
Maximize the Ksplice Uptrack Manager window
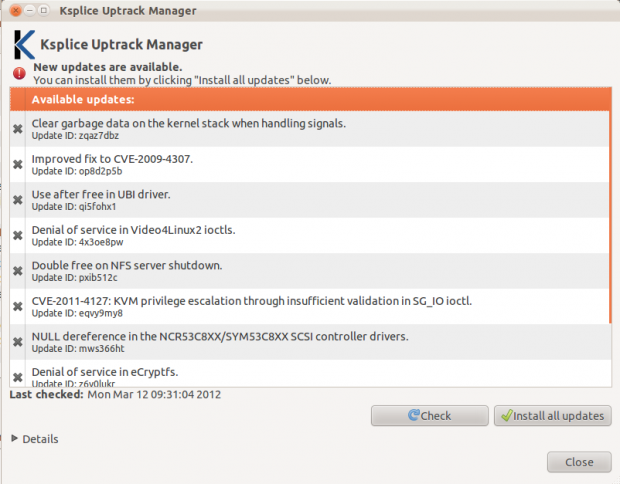(43, 11)
